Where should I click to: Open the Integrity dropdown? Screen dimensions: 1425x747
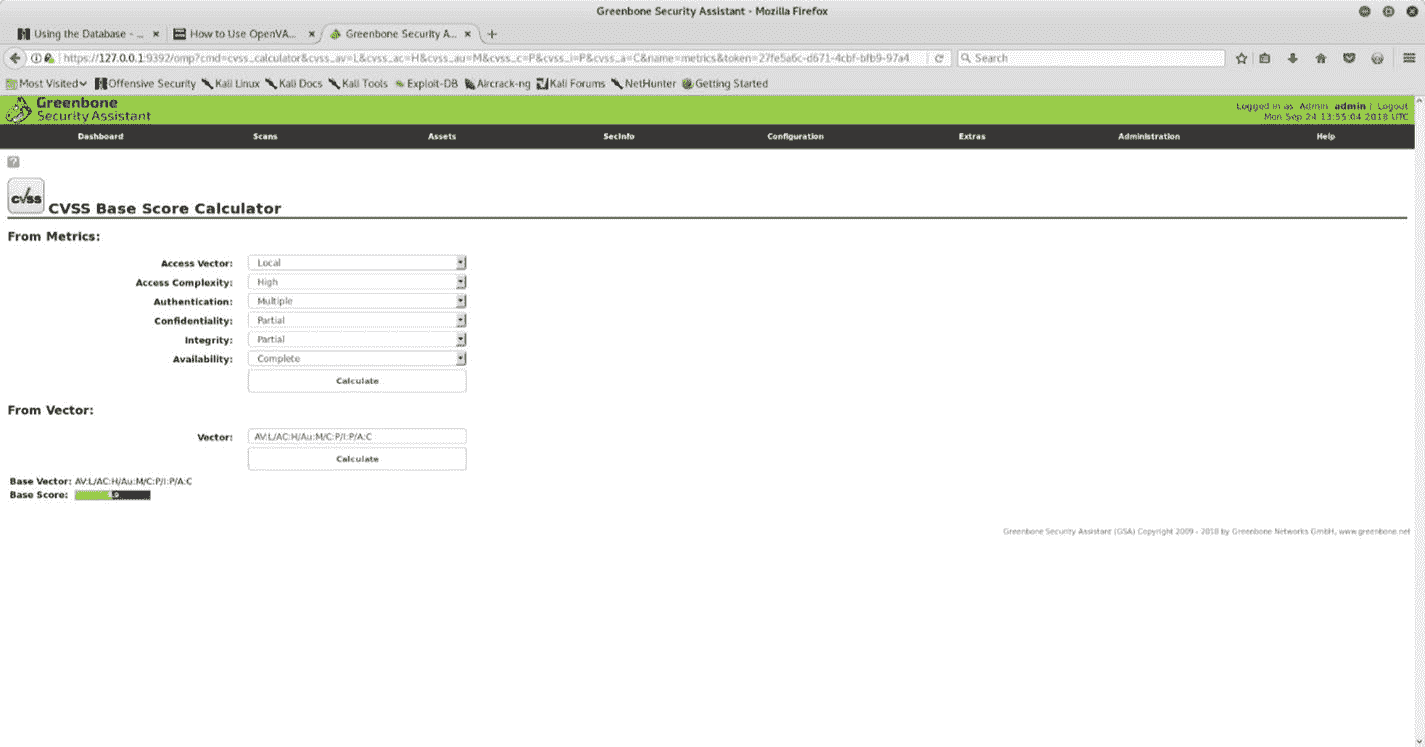[x=357, y=339]
